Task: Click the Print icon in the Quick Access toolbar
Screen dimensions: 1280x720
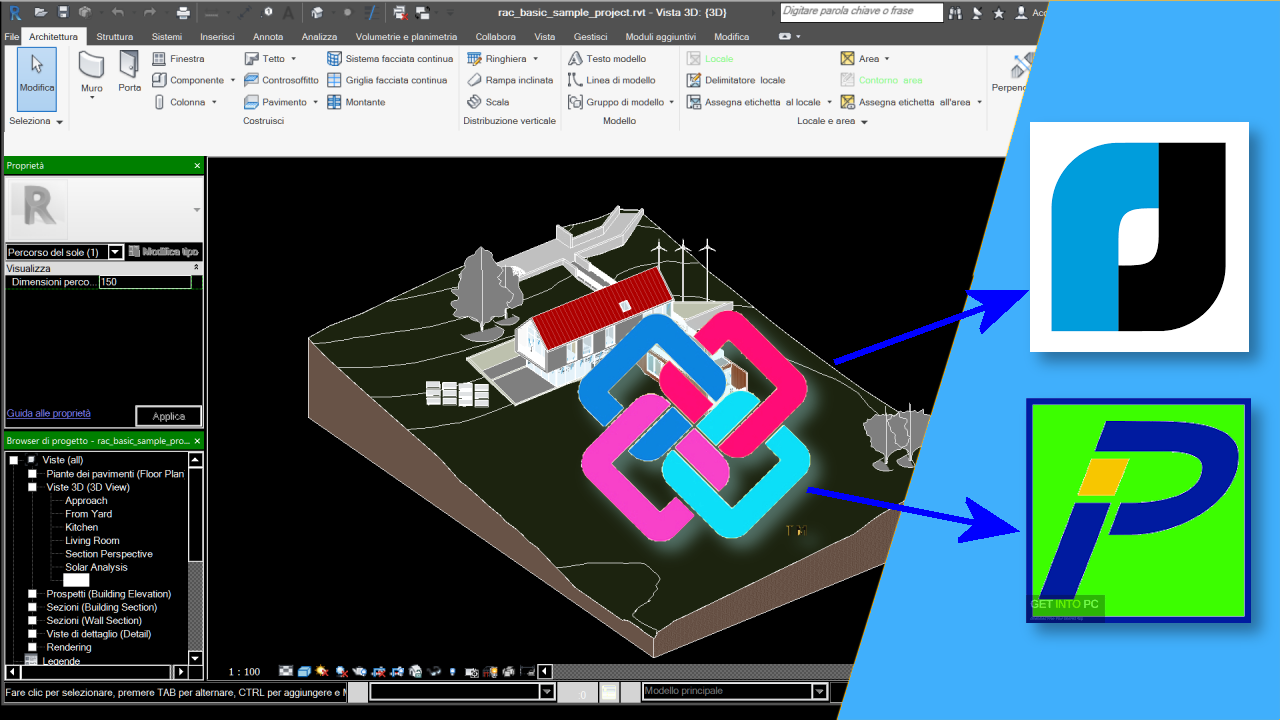Action: pyautogui.click(x=183, y=12)
